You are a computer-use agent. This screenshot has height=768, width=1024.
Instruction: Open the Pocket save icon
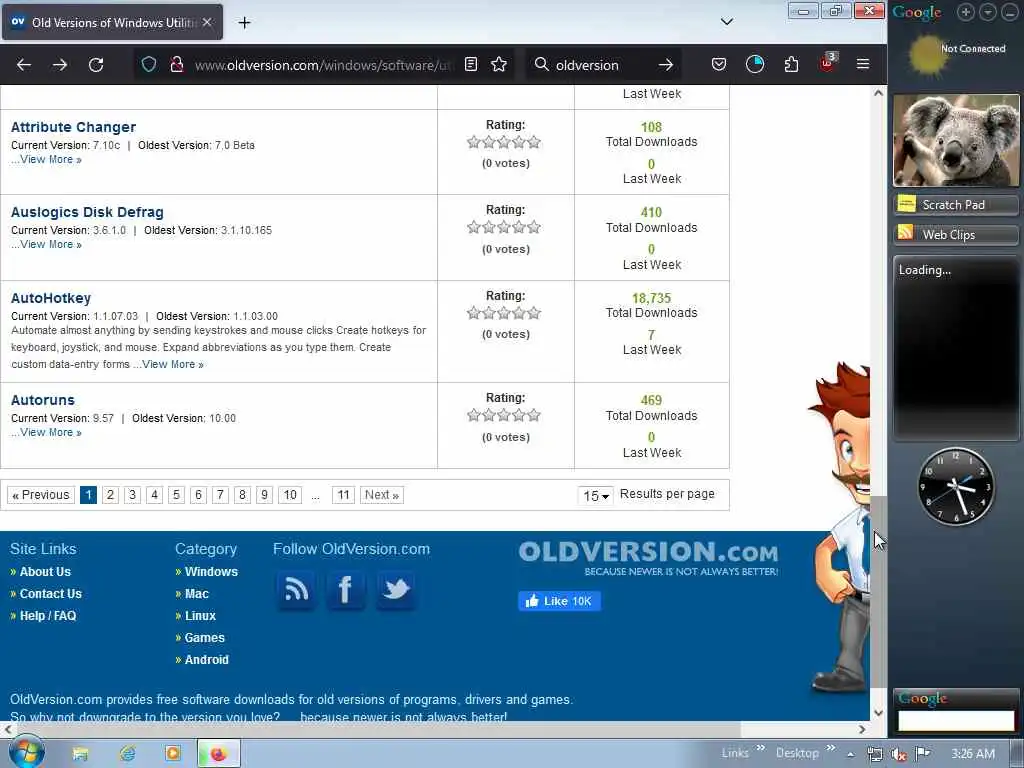coord(719,64)
